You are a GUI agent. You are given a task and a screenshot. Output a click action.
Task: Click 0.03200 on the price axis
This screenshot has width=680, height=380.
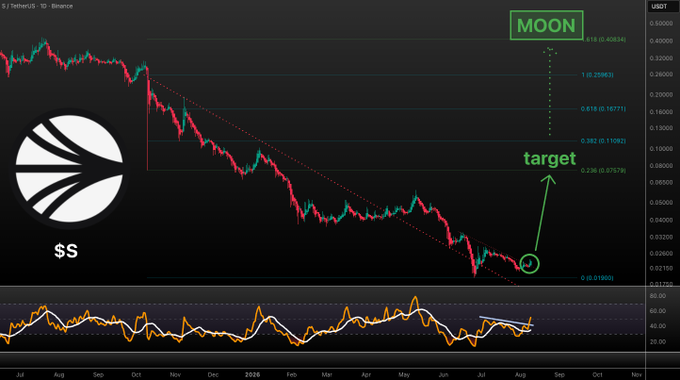click(x=661, y=237)
